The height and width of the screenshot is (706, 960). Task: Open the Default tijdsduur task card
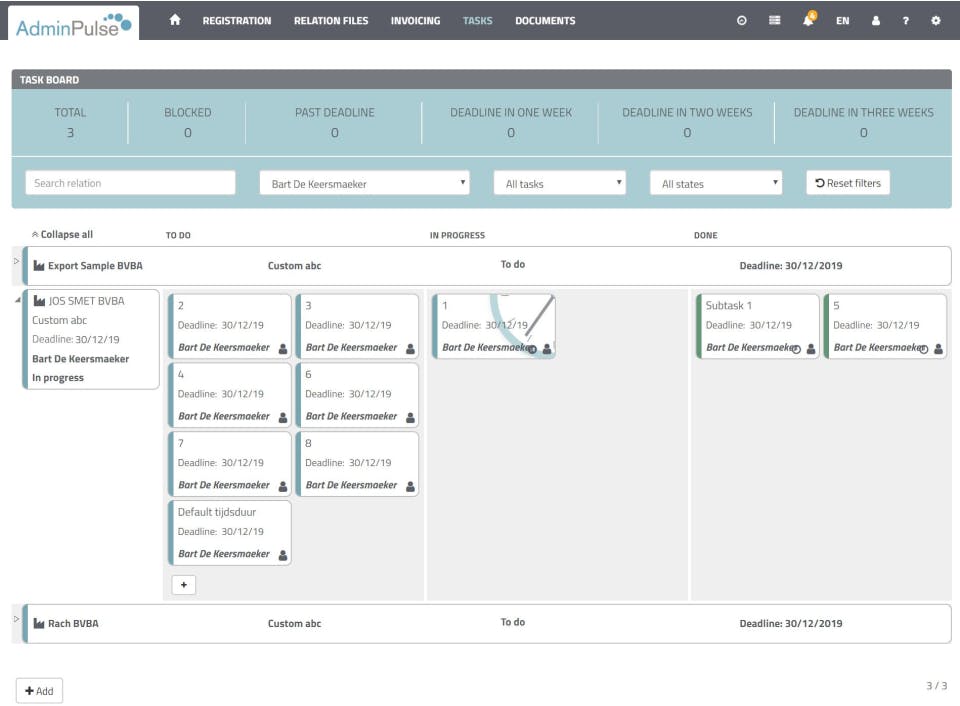point(230,533)
